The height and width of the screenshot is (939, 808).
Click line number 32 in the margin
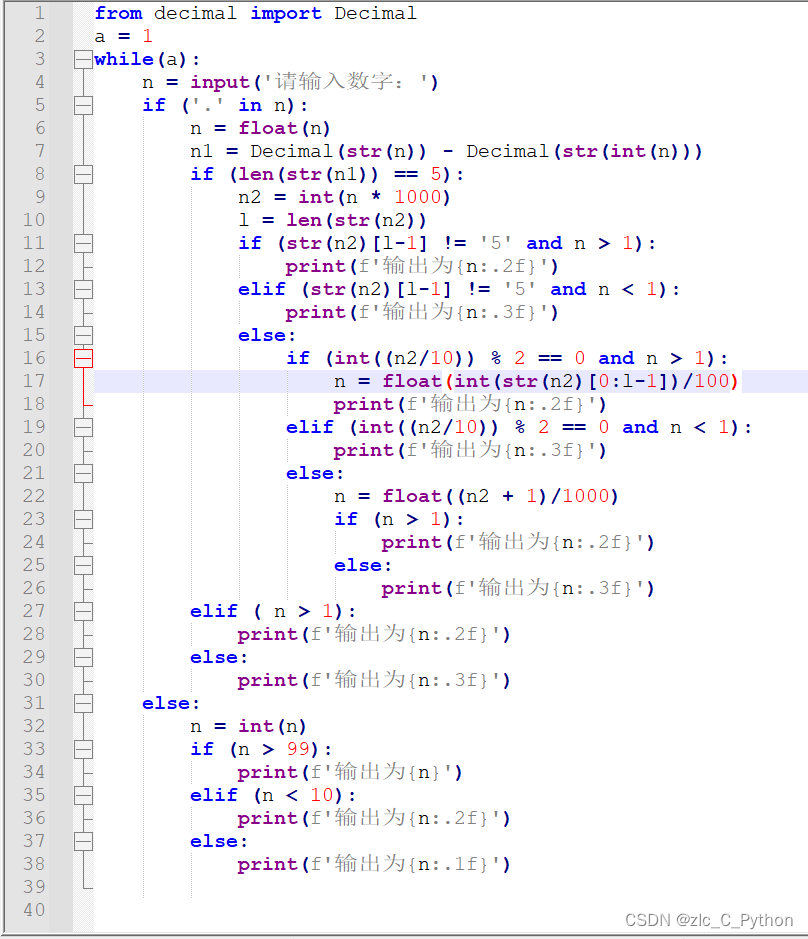[34, 726]
